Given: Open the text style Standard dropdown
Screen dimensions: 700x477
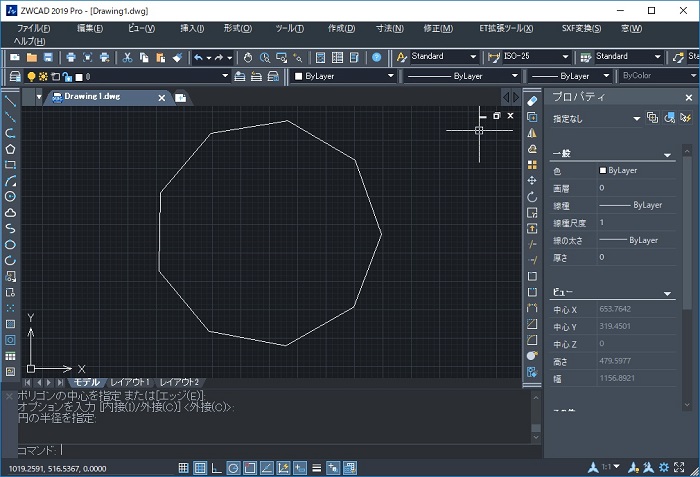Looking at the screenshot, I should pyautogui.click(x=473, y=57).
